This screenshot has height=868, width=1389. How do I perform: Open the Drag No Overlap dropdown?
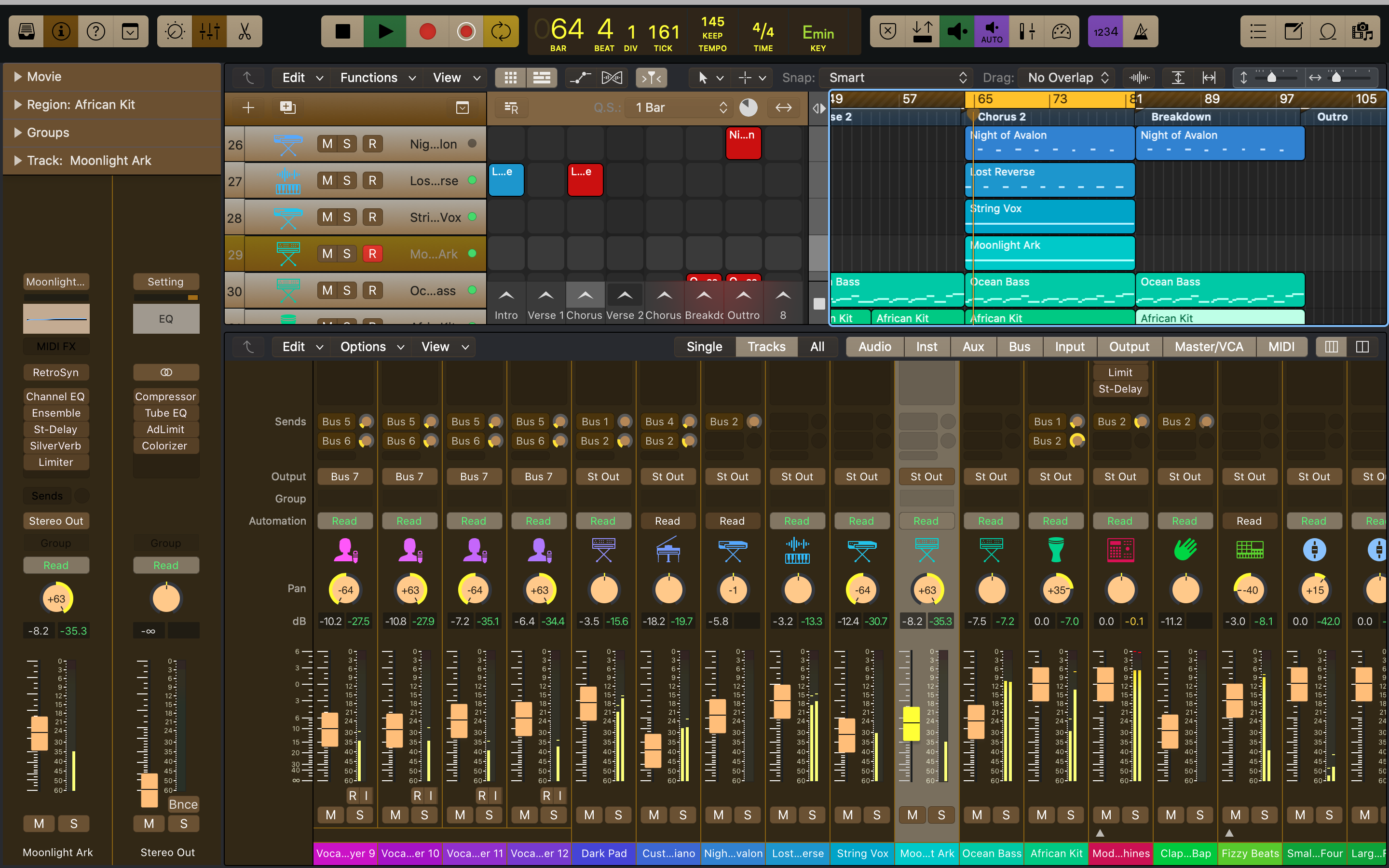(x=1066, y=78)
